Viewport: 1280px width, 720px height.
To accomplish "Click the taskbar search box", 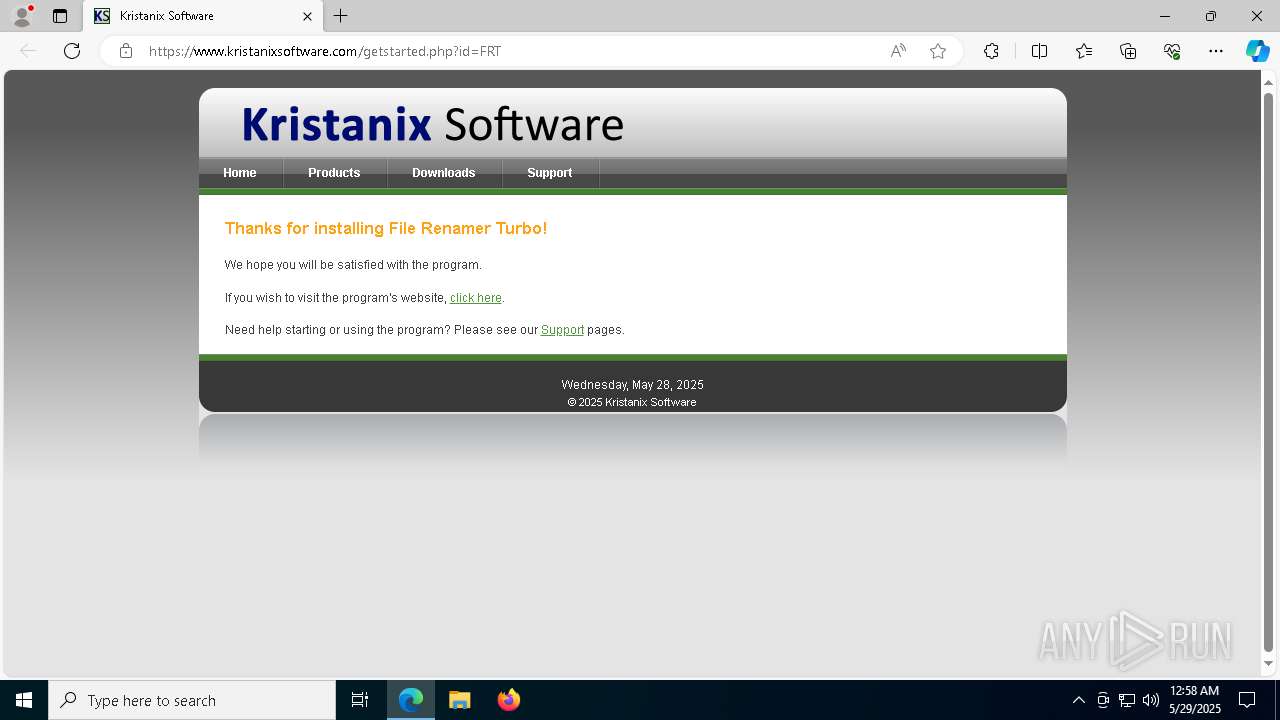I will pyautogui.click(x=192, y=700).
